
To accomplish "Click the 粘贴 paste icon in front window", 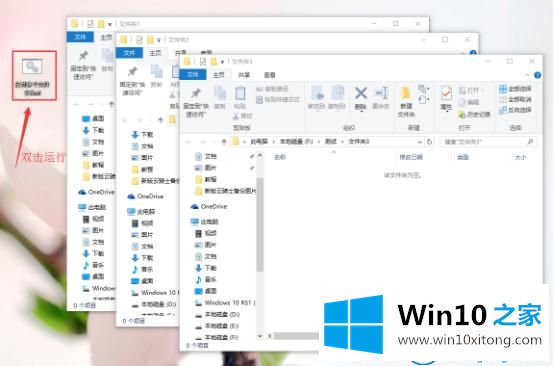I will click(x=240, y=98).
